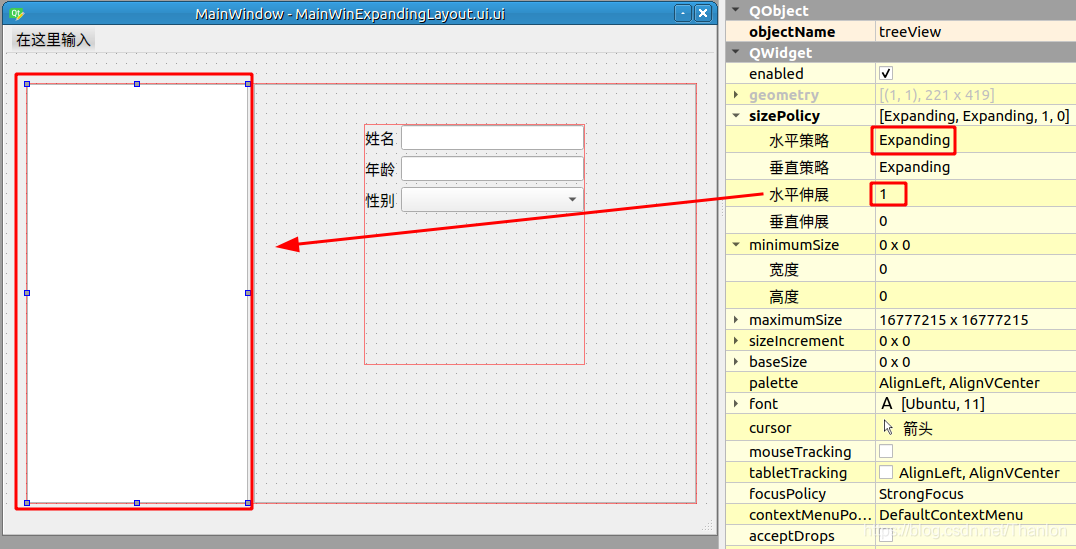The width and height of the screenshot is (1076, 549).
Task: Edit the 垂直伸展 value 0
Action: tap(883, 221)
